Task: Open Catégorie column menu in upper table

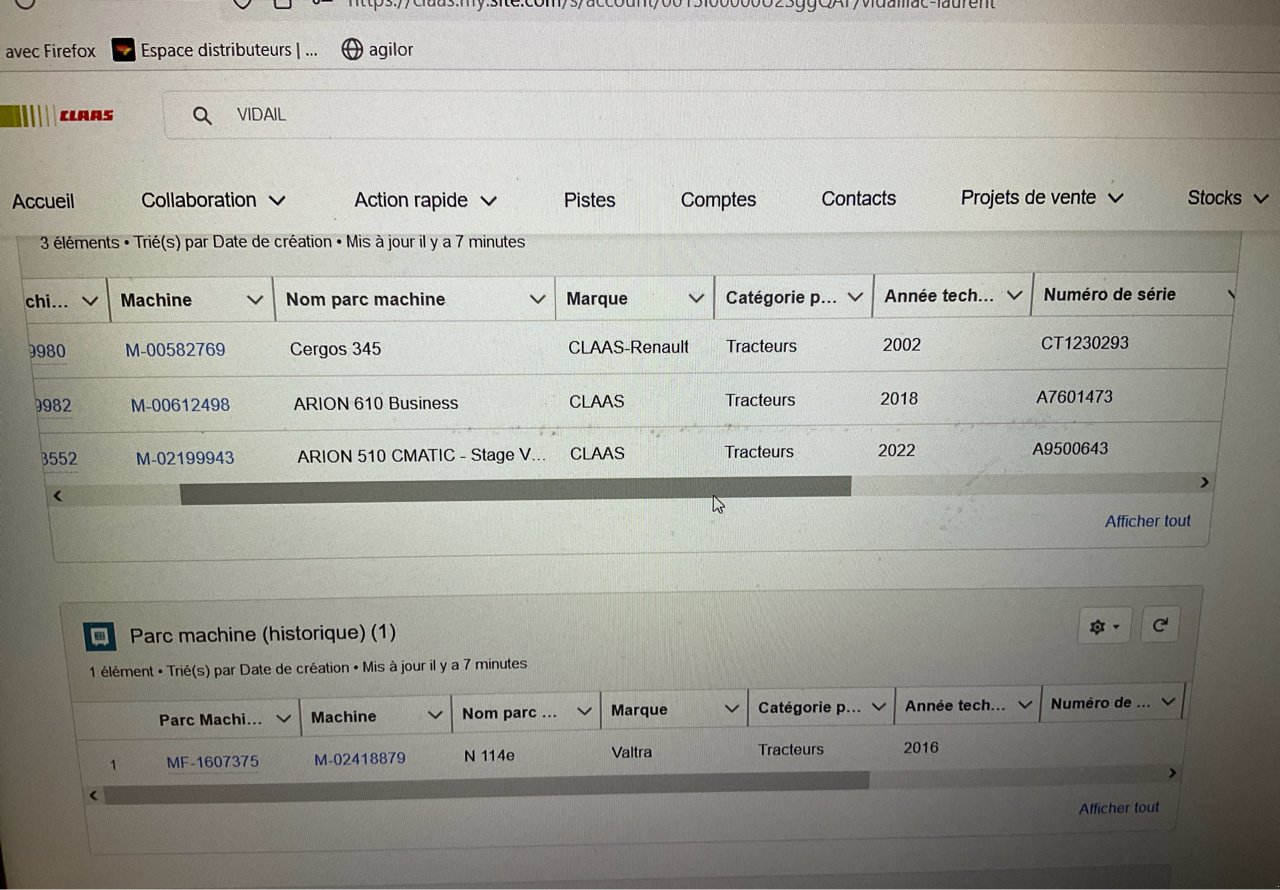Action: [x=855, y=297]
